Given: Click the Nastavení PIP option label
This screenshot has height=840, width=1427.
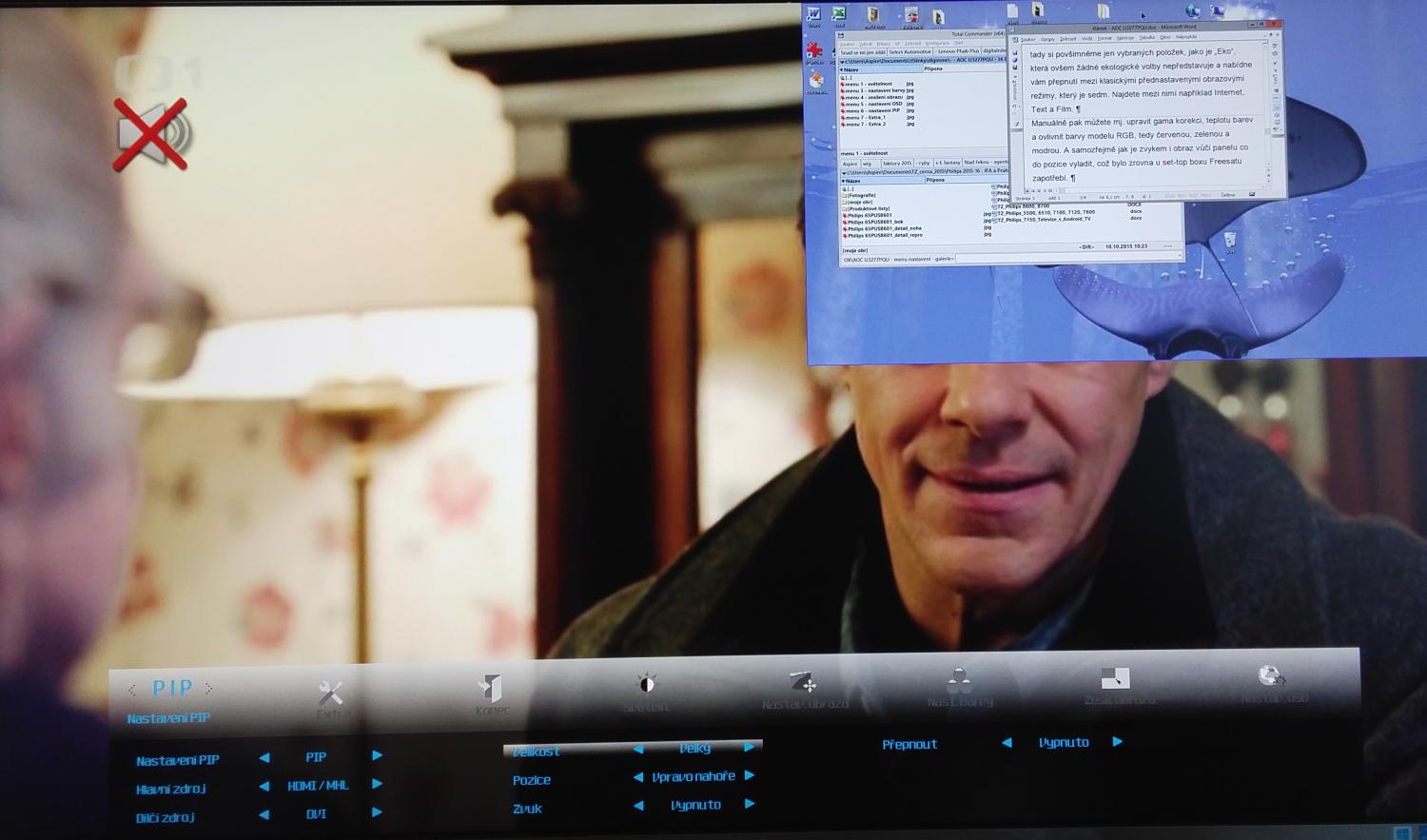Looking at the screenshot, I should pyautogui.click(x=177, y=760).
